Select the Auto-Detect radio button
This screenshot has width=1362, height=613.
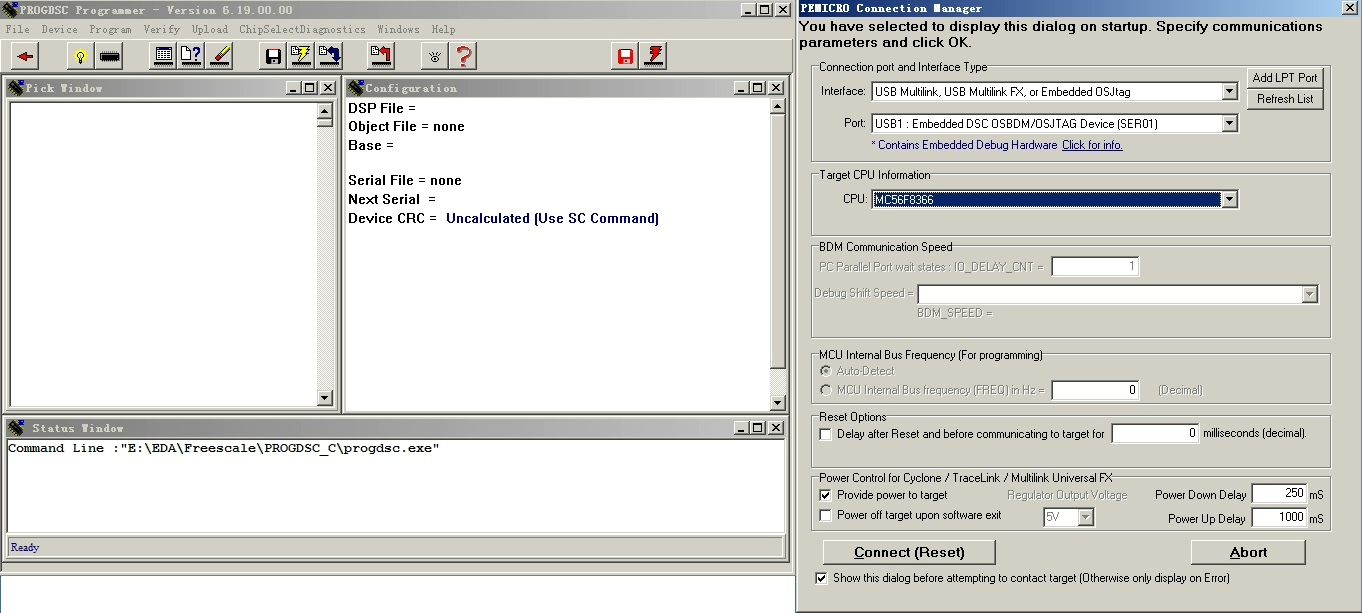(825, 371)
